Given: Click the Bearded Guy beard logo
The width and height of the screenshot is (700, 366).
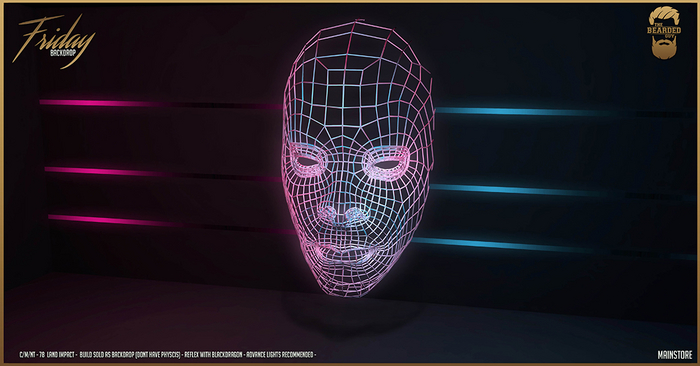Looking at the screenshot, I should tap(664, 33).
